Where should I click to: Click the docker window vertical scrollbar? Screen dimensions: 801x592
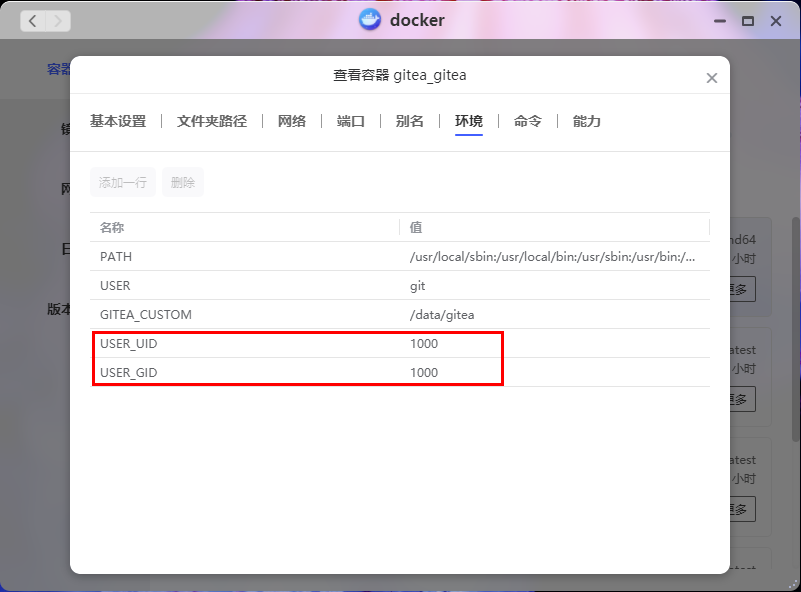796,329
